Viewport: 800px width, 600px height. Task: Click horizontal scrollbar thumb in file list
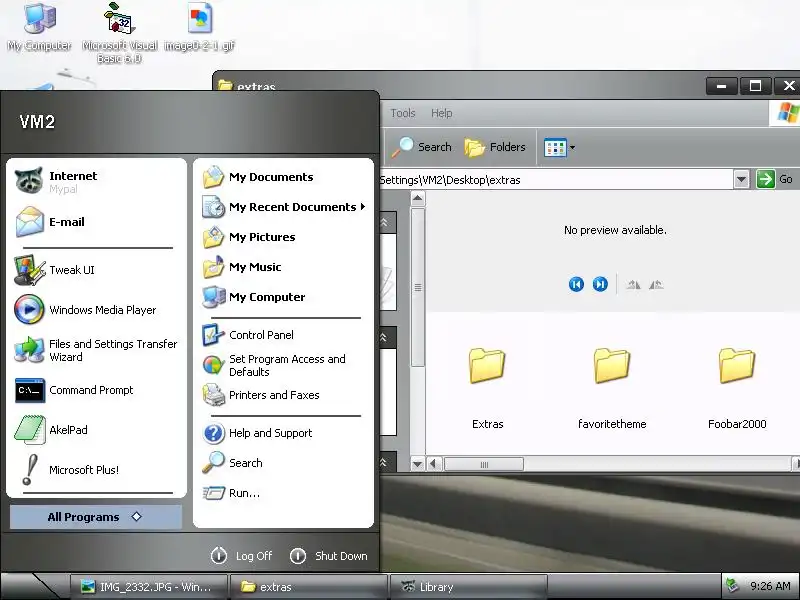coord(484,464)
